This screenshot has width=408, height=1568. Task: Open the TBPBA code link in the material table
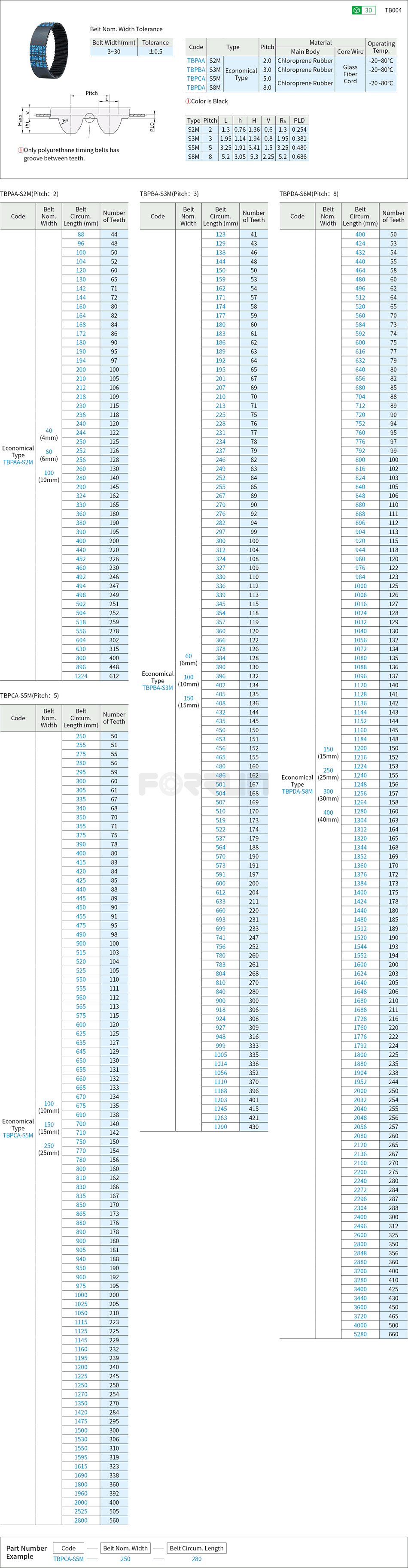[x=196, y=70]
